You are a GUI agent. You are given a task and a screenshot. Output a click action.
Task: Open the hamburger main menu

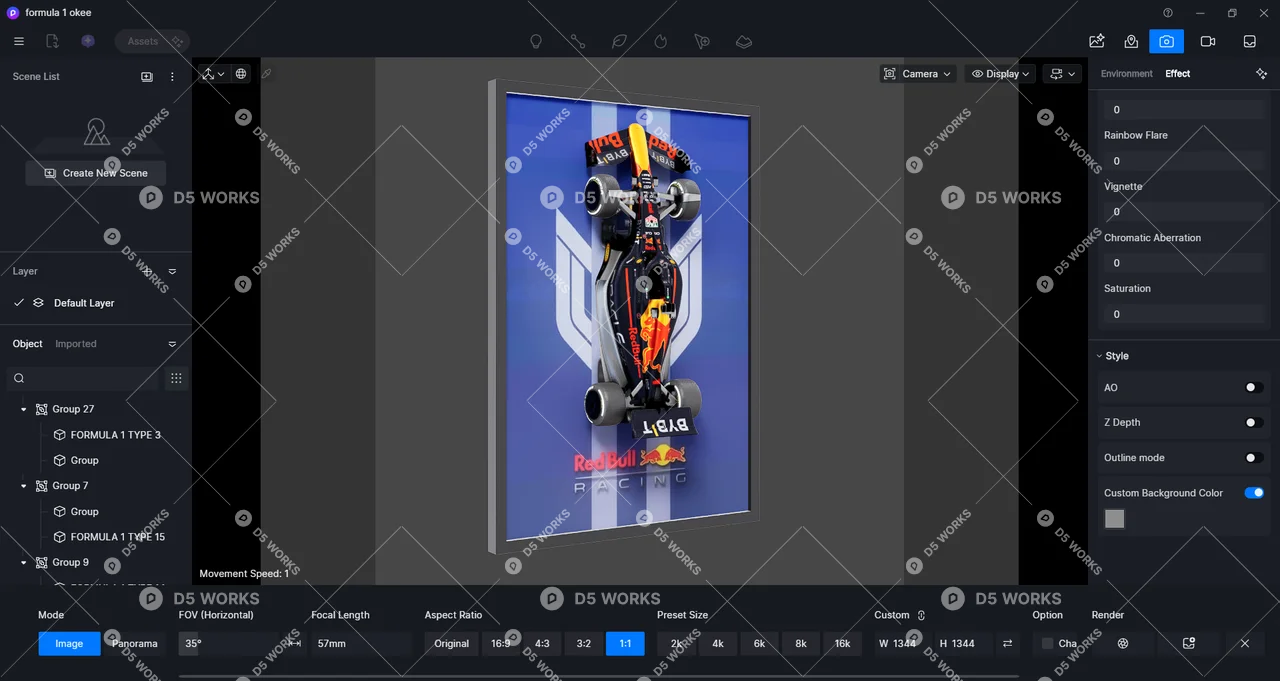click(19, 41)
